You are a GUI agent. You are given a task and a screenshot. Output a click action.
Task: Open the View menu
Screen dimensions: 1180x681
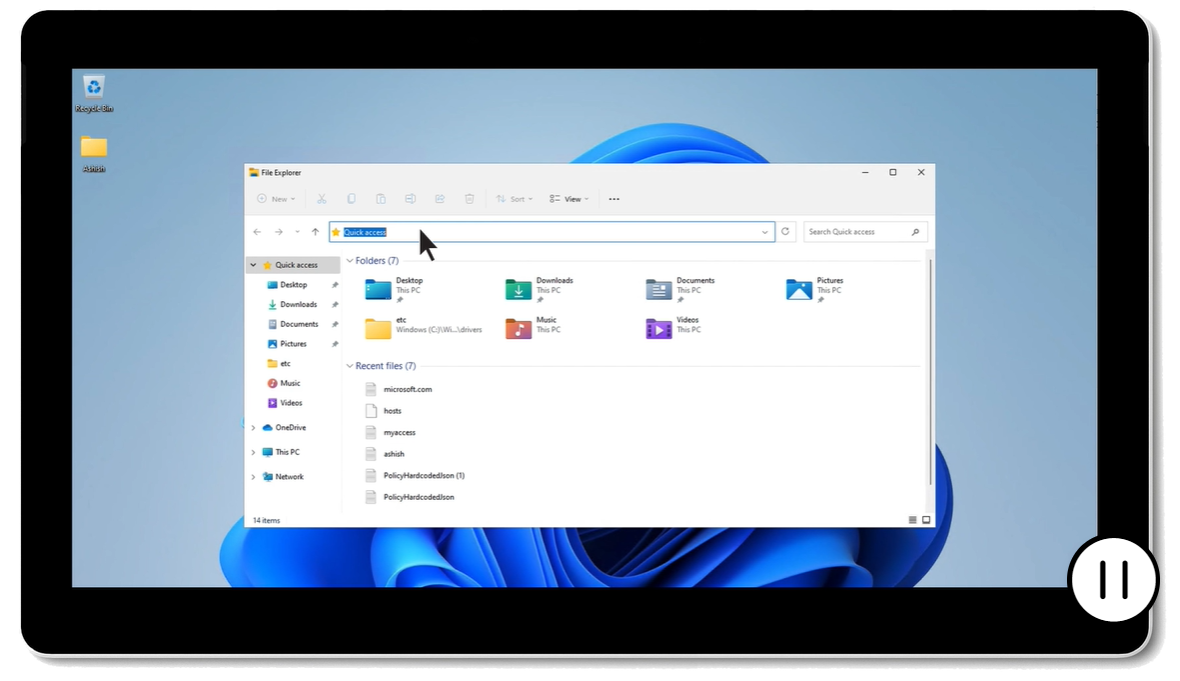tap(569, 199)
